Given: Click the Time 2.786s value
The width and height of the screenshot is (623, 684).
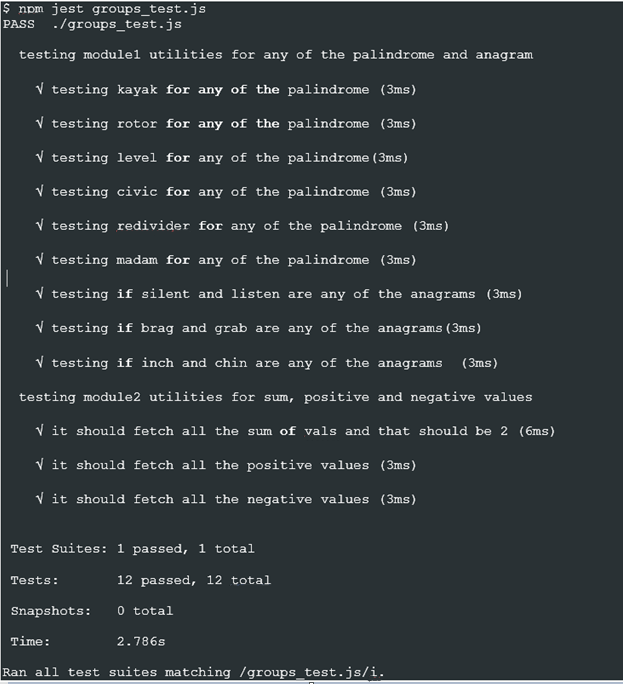Looking at the screenshot, I should point(142,640).
